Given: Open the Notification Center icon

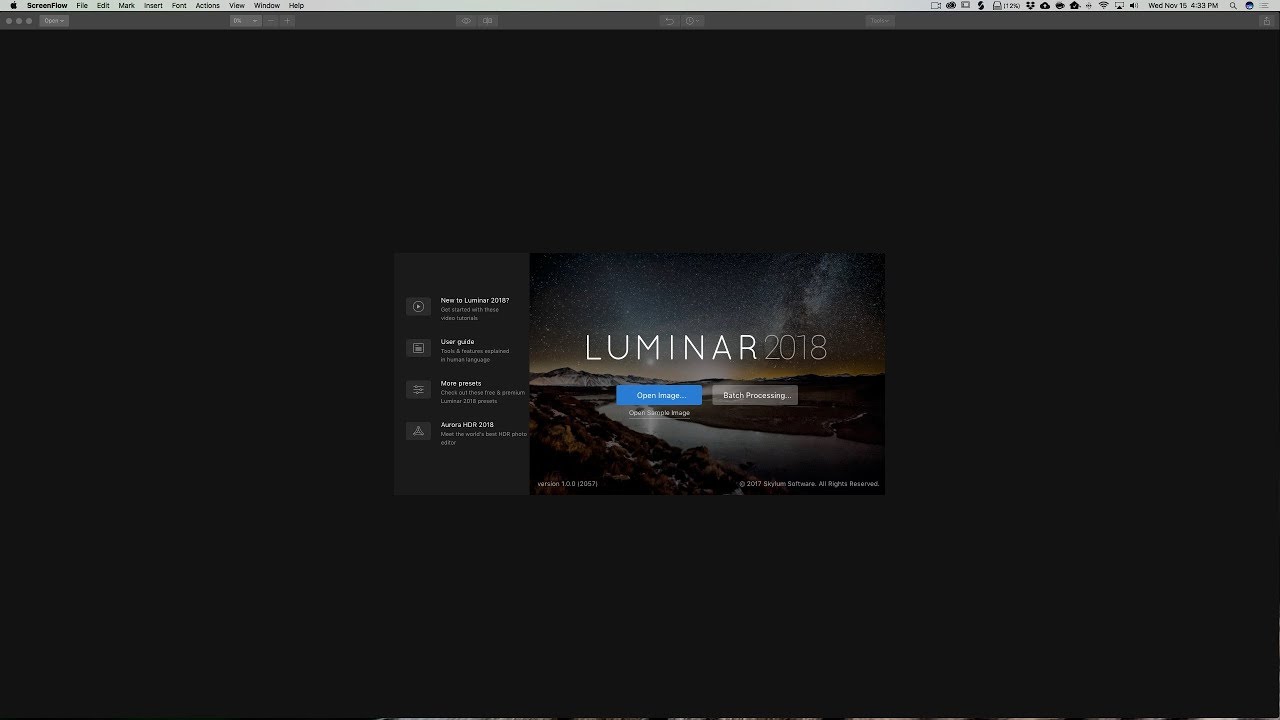Looking at the screenshot, I should [1266, 6].
